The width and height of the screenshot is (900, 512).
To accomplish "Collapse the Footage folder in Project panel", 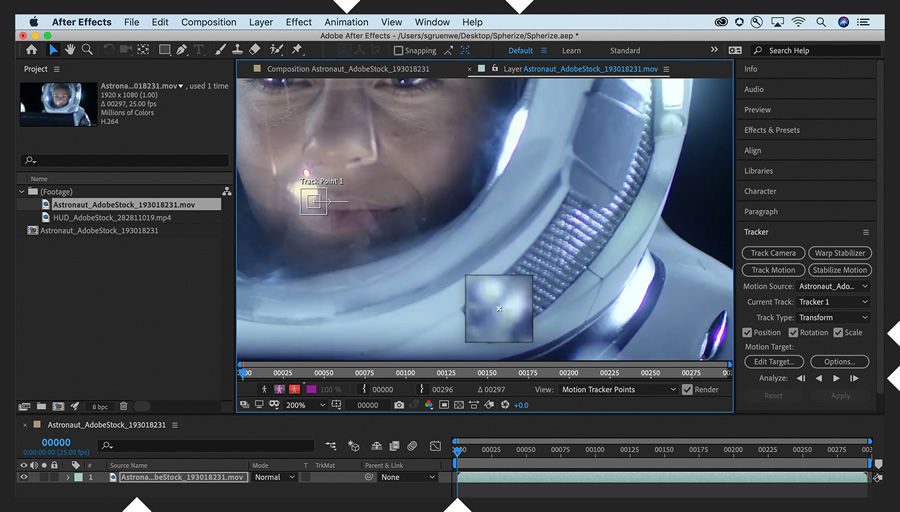I will coord(21,191).
